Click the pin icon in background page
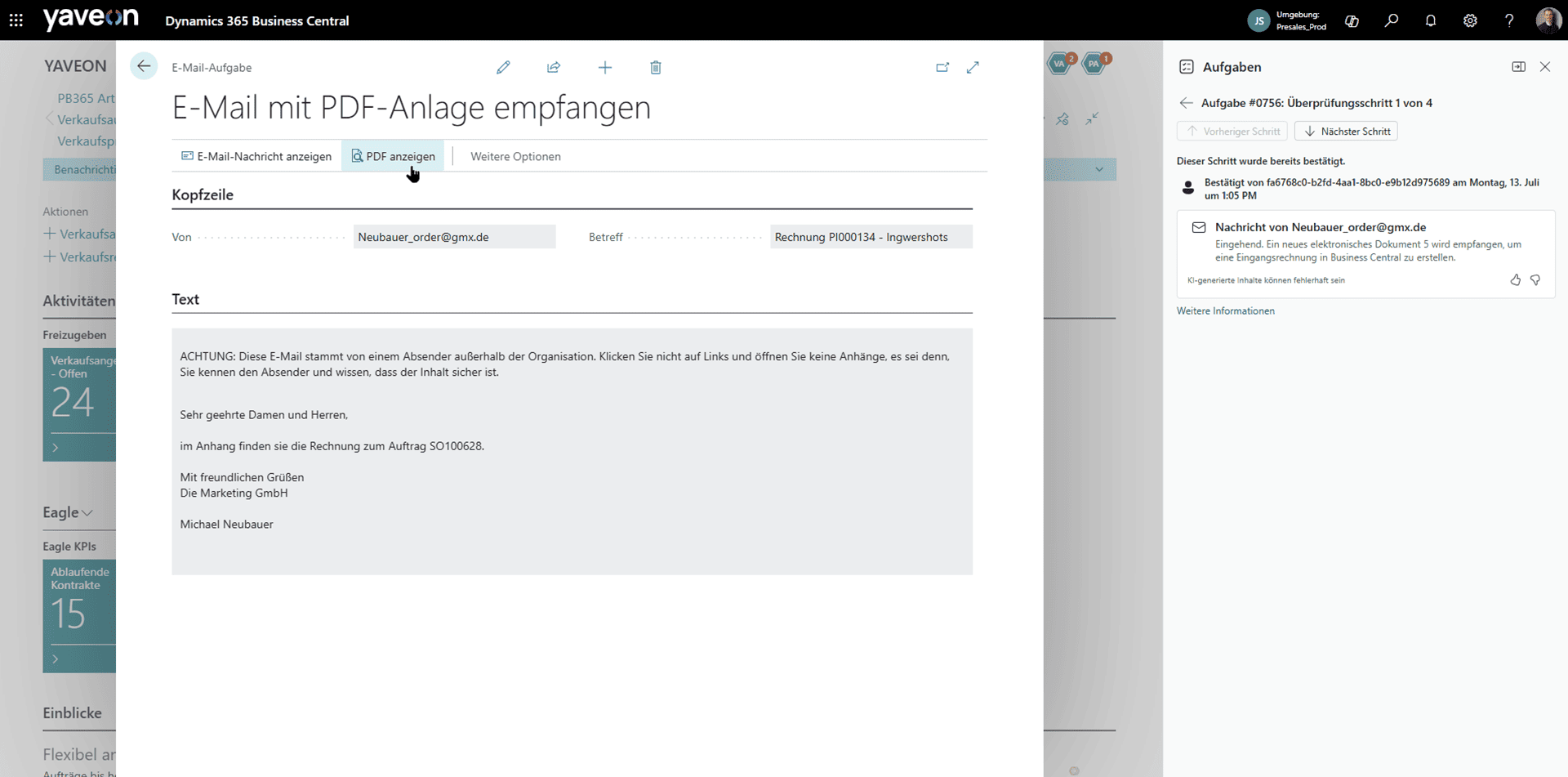 1062,119
